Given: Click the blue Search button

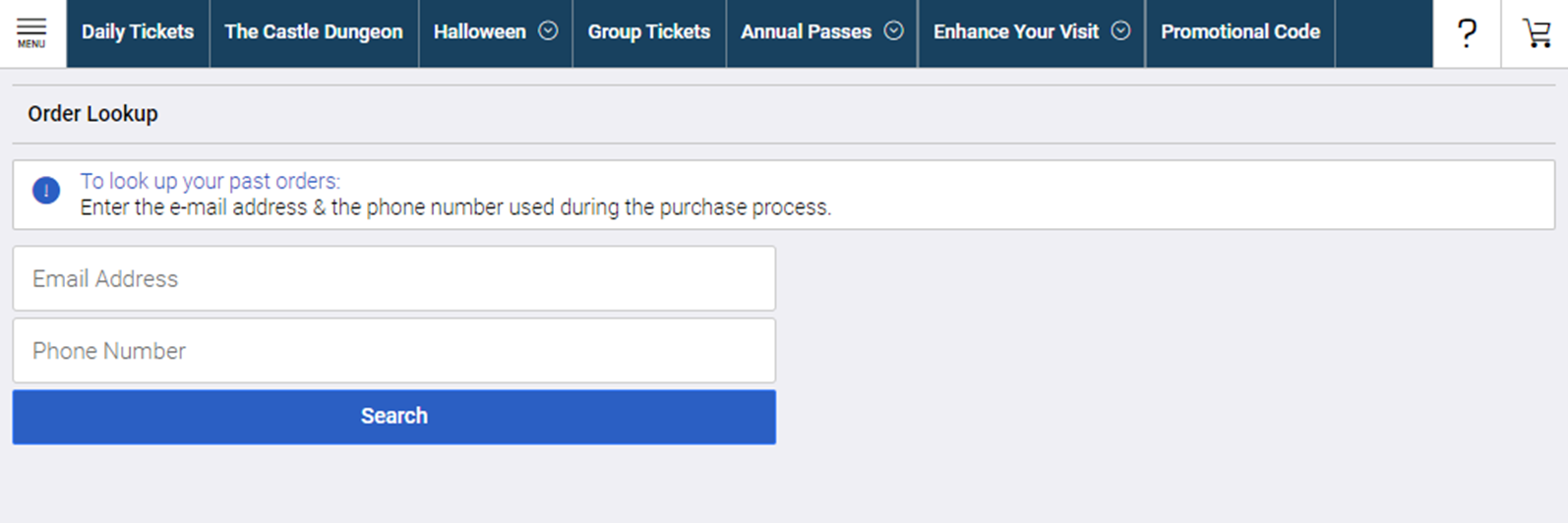Looking at the screenshot, I should click(393, 417).
